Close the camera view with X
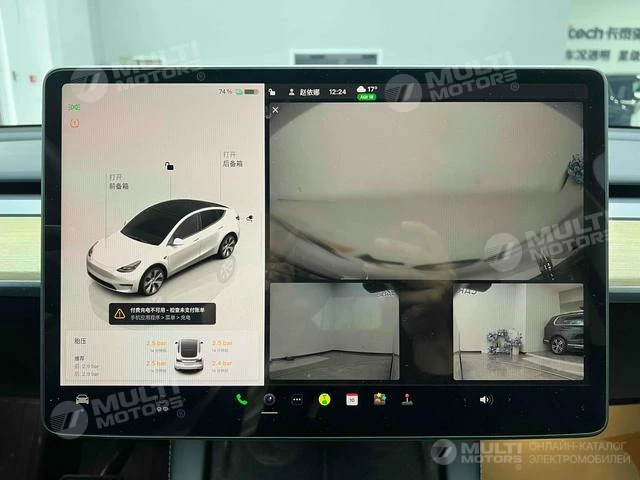This screenshot has width=640, height=480. (x=276, y=110)
